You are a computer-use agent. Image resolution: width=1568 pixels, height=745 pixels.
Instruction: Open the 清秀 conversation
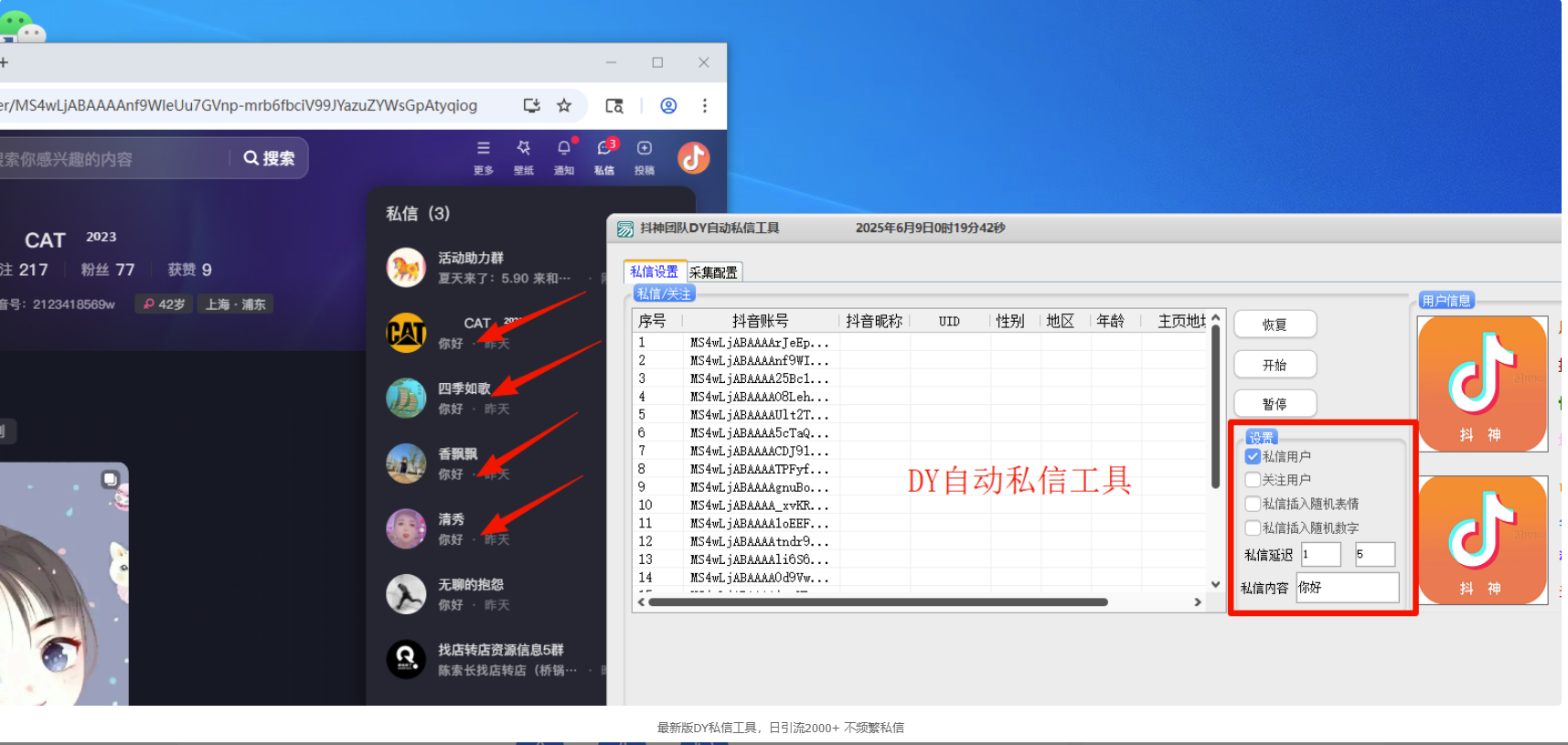[x=494, y=528]
